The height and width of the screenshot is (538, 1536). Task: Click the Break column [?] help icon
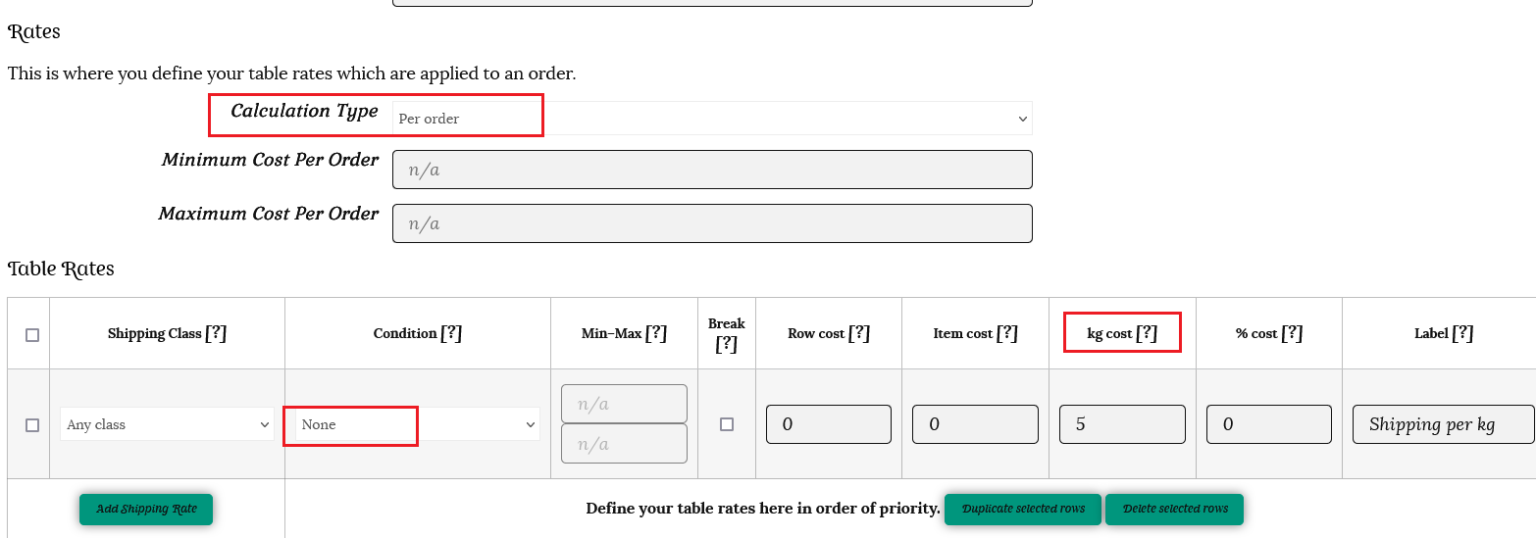pos(726,345)
